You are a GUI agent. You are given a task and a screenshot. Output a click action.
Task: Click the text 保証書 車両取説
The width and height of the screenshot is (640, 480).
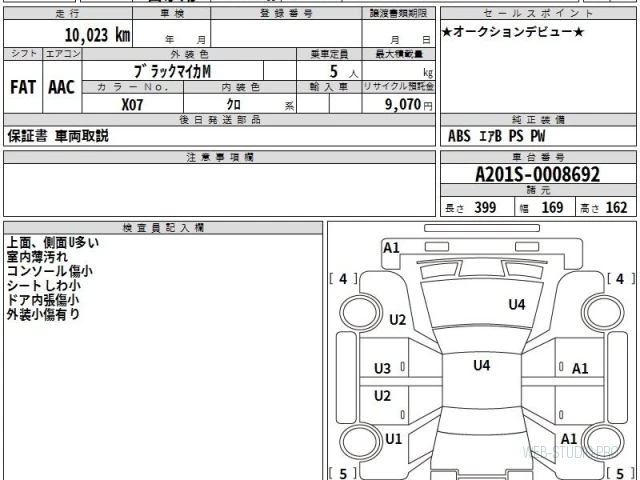58,136
